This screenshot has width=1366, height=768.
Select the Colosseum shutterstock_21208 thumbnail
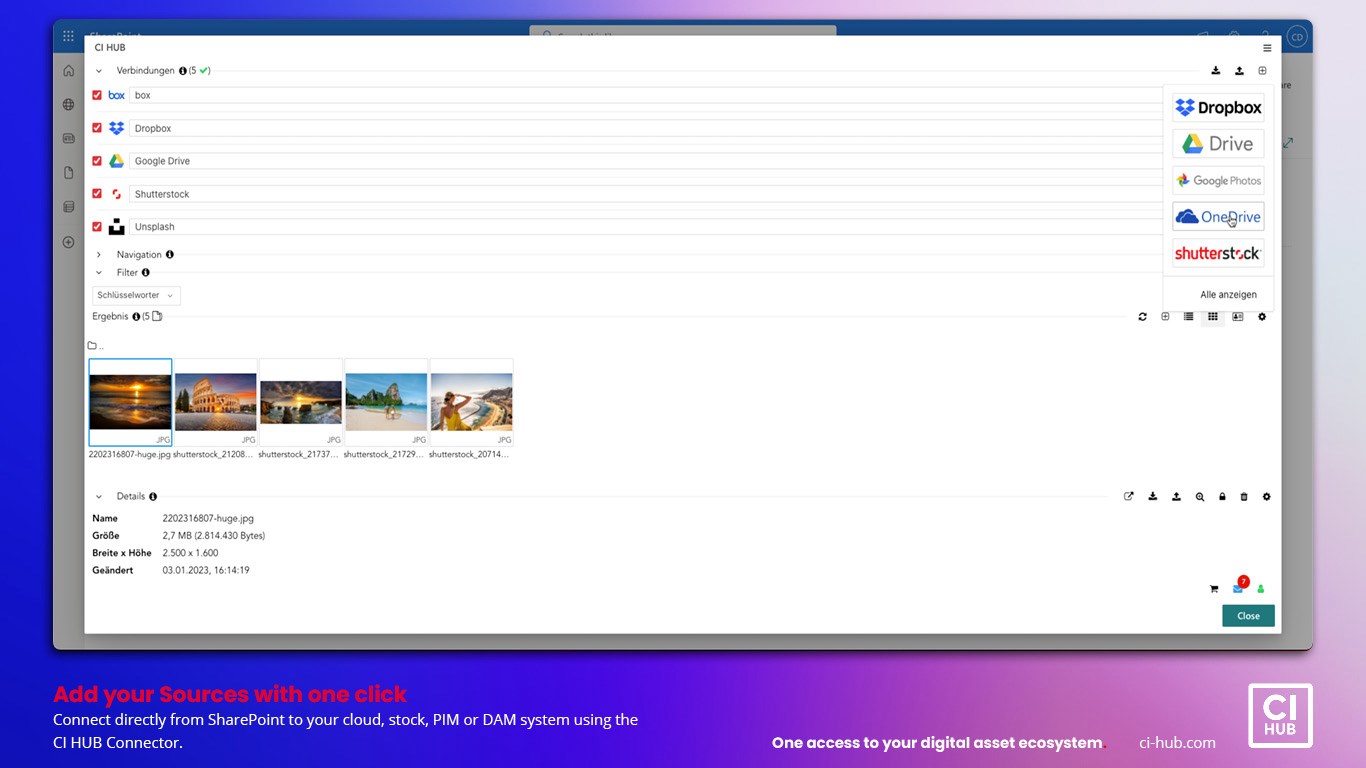point(216,402)
